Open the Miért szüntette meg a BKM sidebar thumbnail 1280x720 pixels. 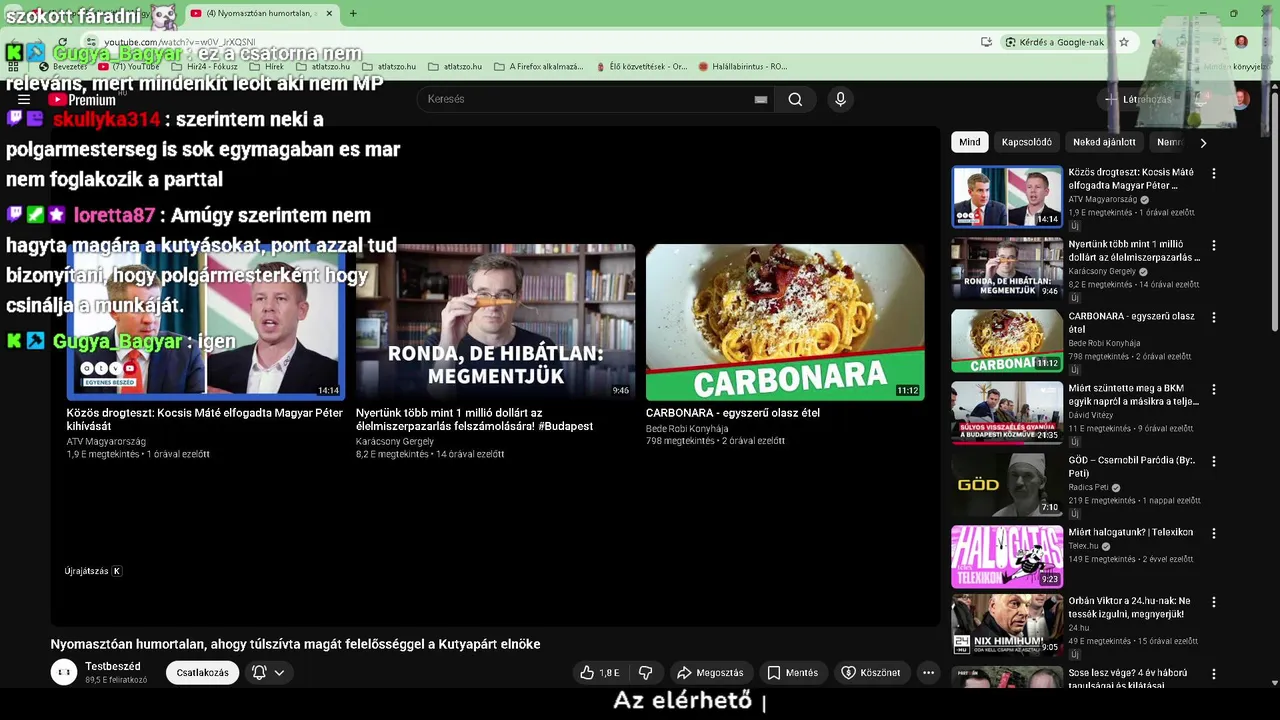[1007, 413]
